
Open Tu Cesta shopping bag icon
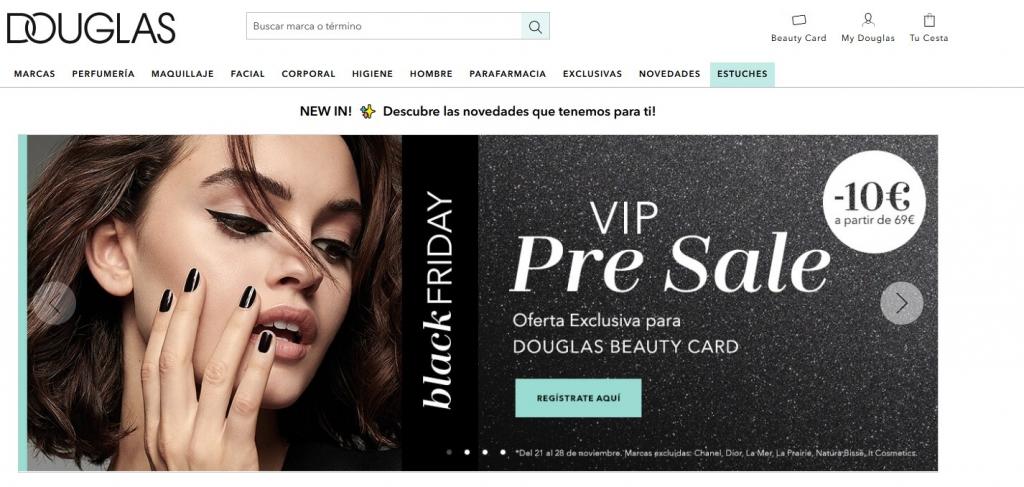click(x=929, y=20)
